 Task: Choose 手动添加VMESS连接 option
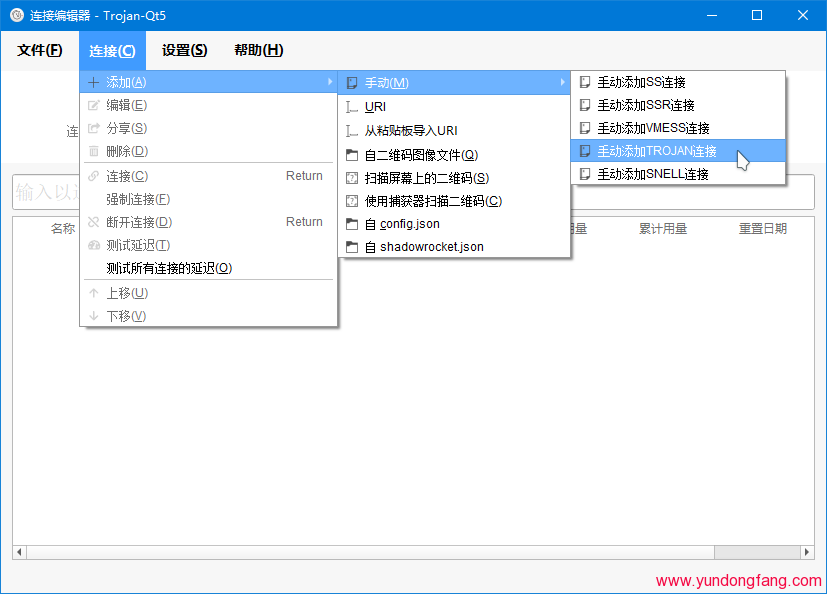pos(678,128)
